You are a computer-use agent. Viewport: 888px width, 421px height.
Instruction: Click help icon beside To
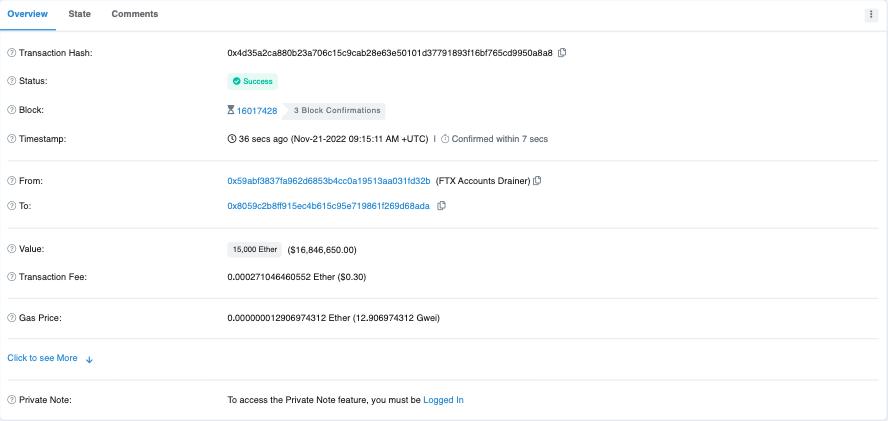[x=11, y=206]
